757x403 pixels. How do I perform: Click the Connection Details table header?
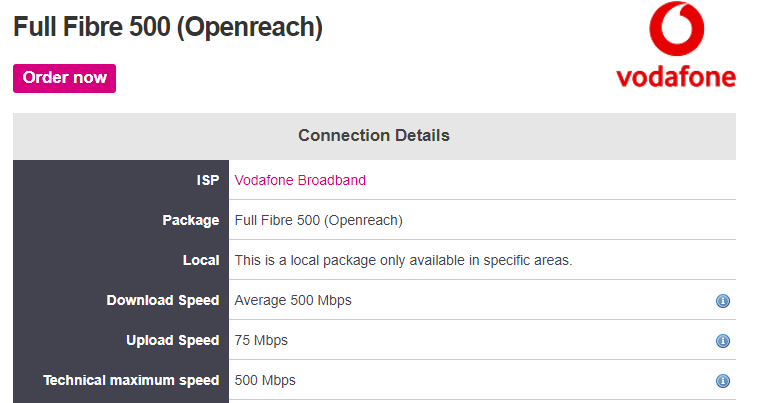[374, 135]
